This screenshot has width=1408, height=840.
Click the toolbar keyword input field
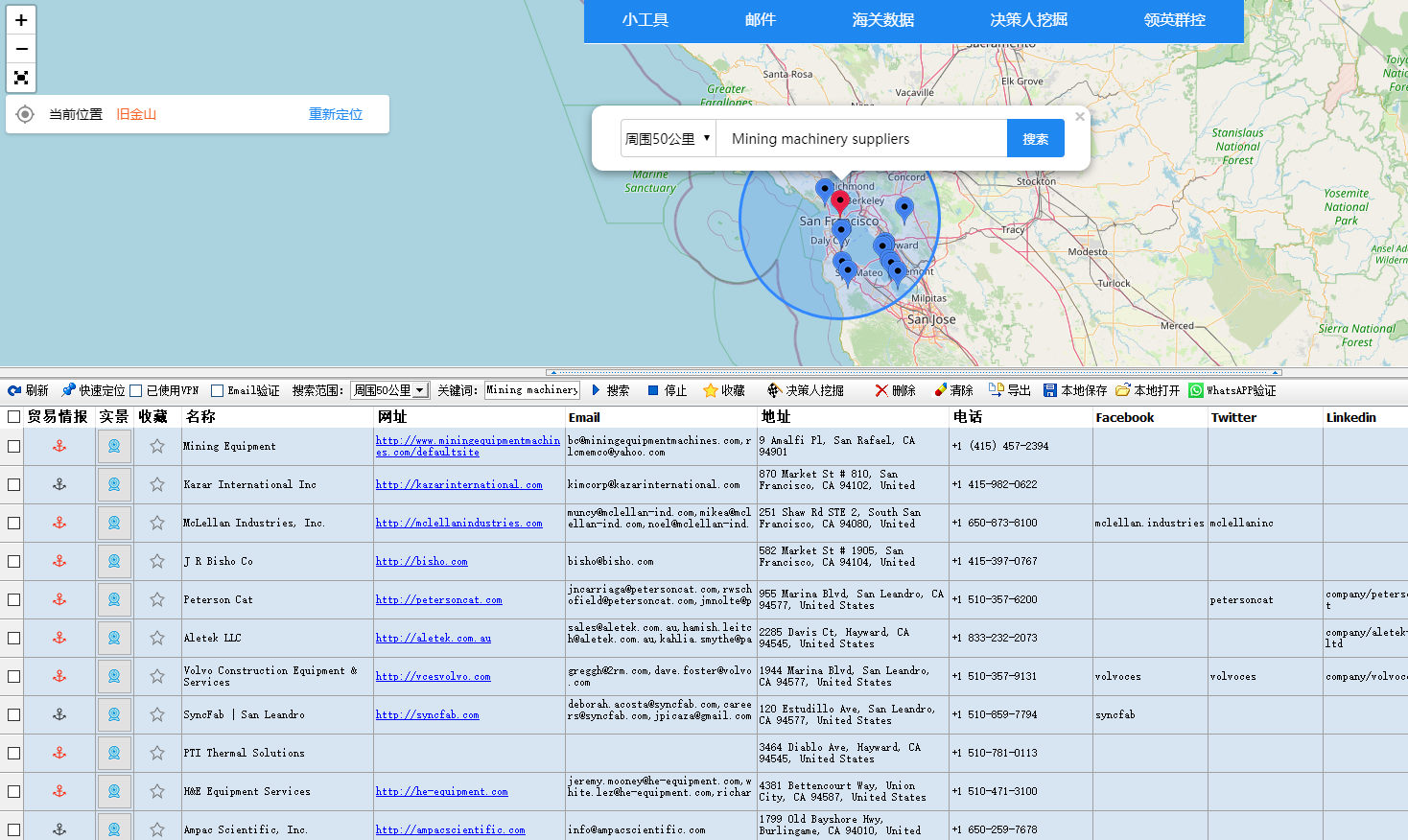pos(532,390)
